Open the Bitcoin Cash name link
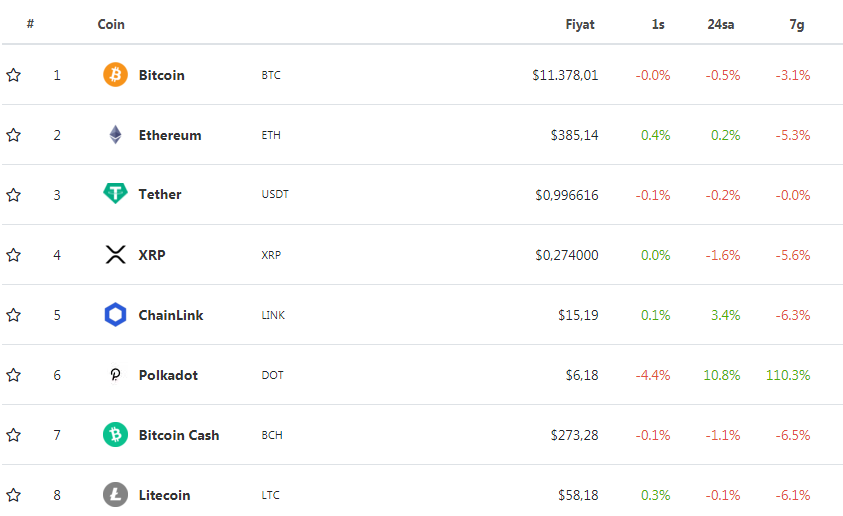The image size is (843, 516). (179, 435)
